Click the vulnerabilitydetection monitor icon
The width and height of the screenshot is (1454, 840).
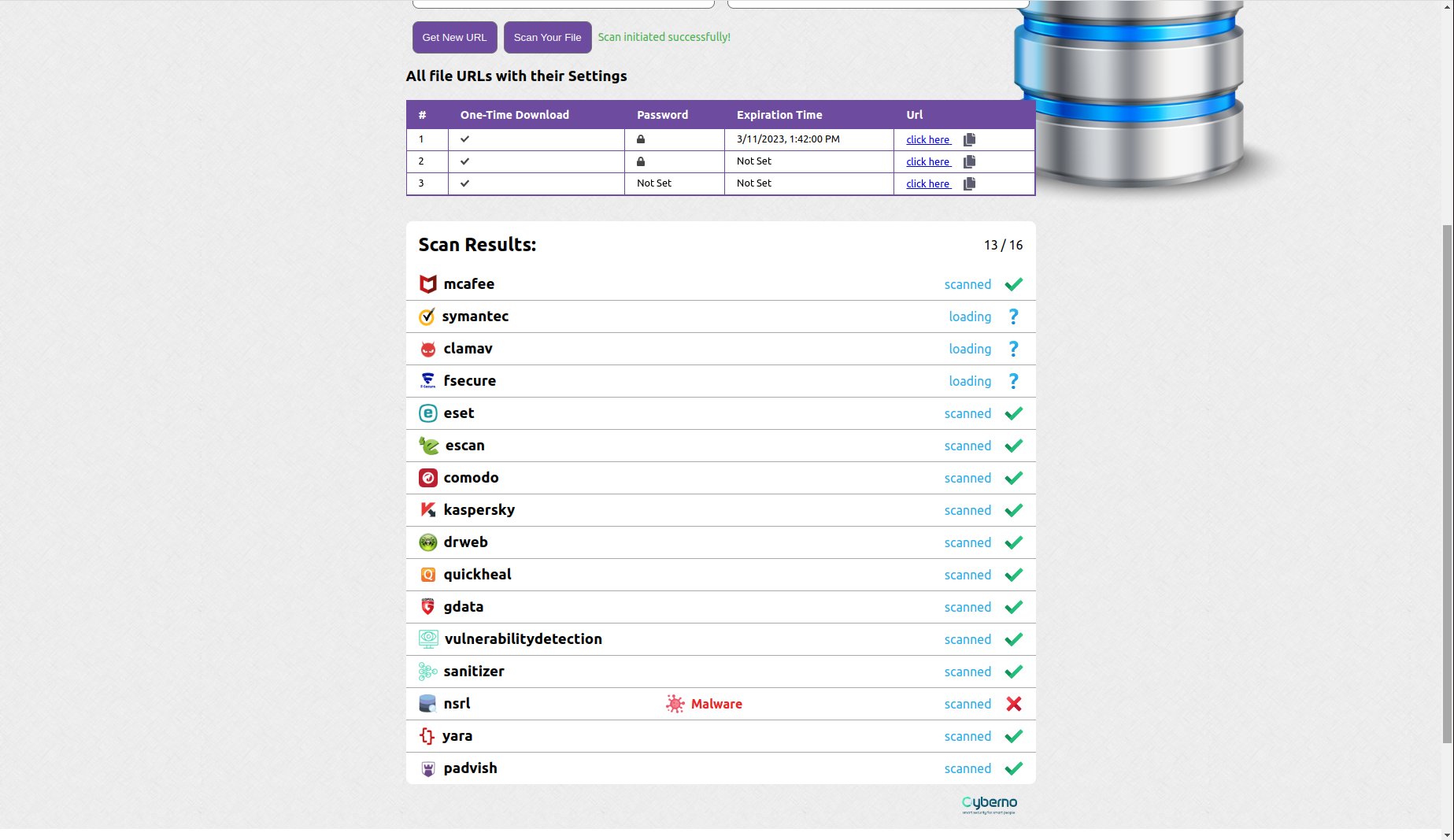(428, 639)
